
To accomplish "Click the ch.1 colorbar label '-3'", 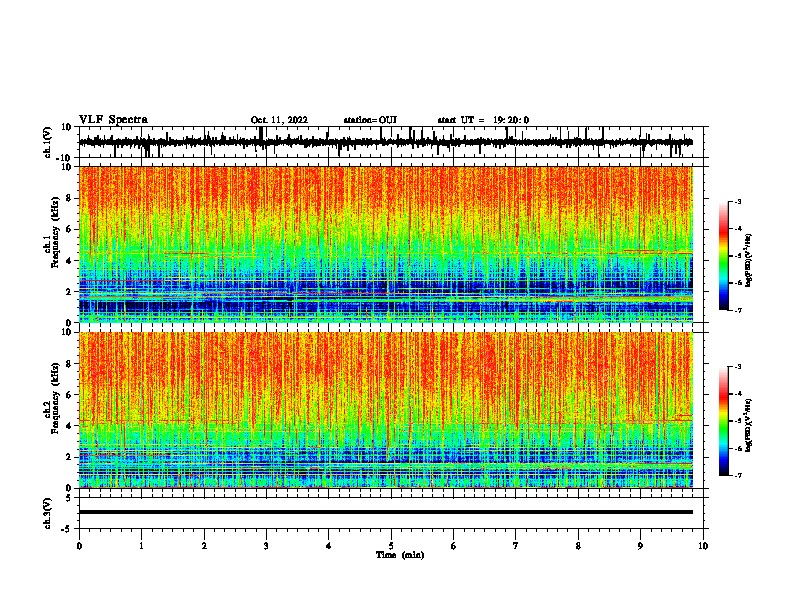I will pos(738,201).
